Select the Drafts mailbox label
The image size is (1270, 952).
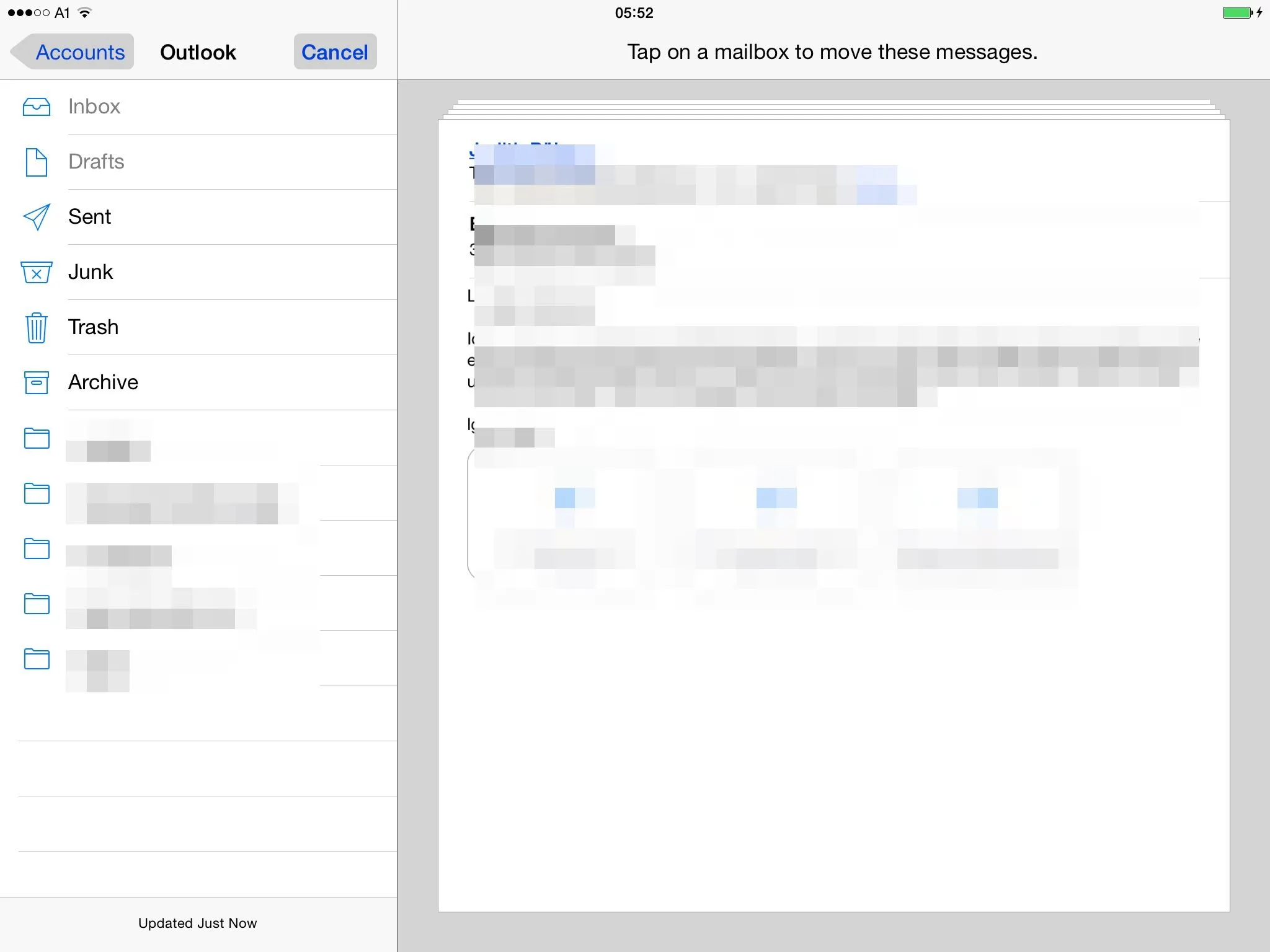(96, 162)
